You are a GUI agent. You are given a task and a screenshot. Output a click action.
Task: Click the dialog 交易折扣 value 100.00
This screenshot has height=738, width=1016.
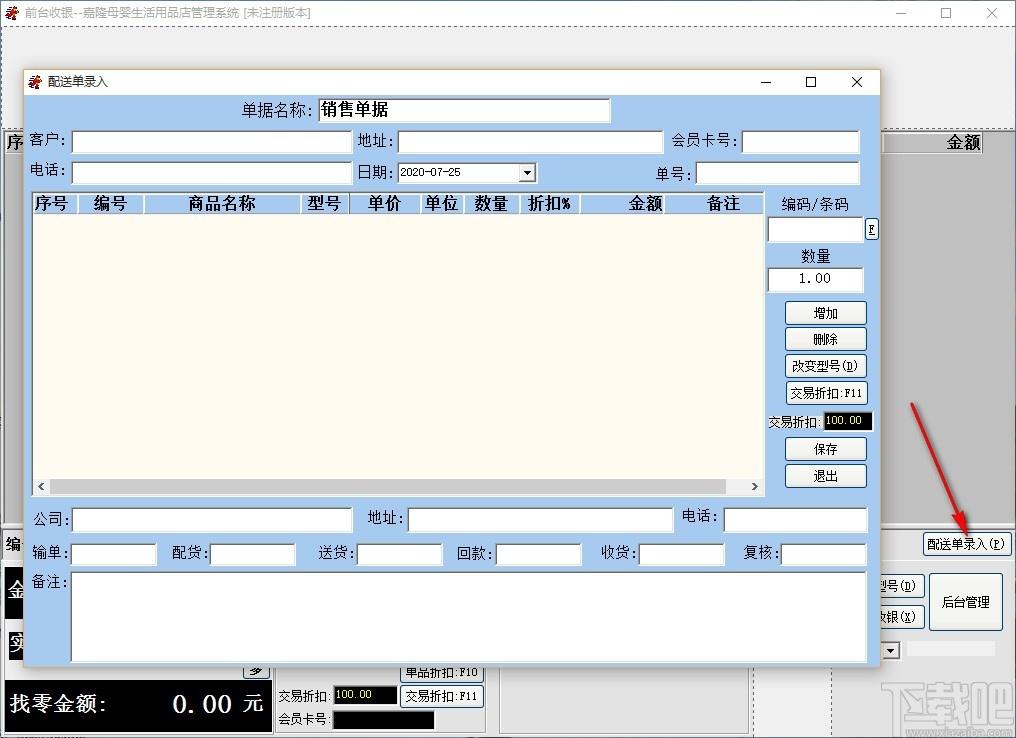point(848,421)
